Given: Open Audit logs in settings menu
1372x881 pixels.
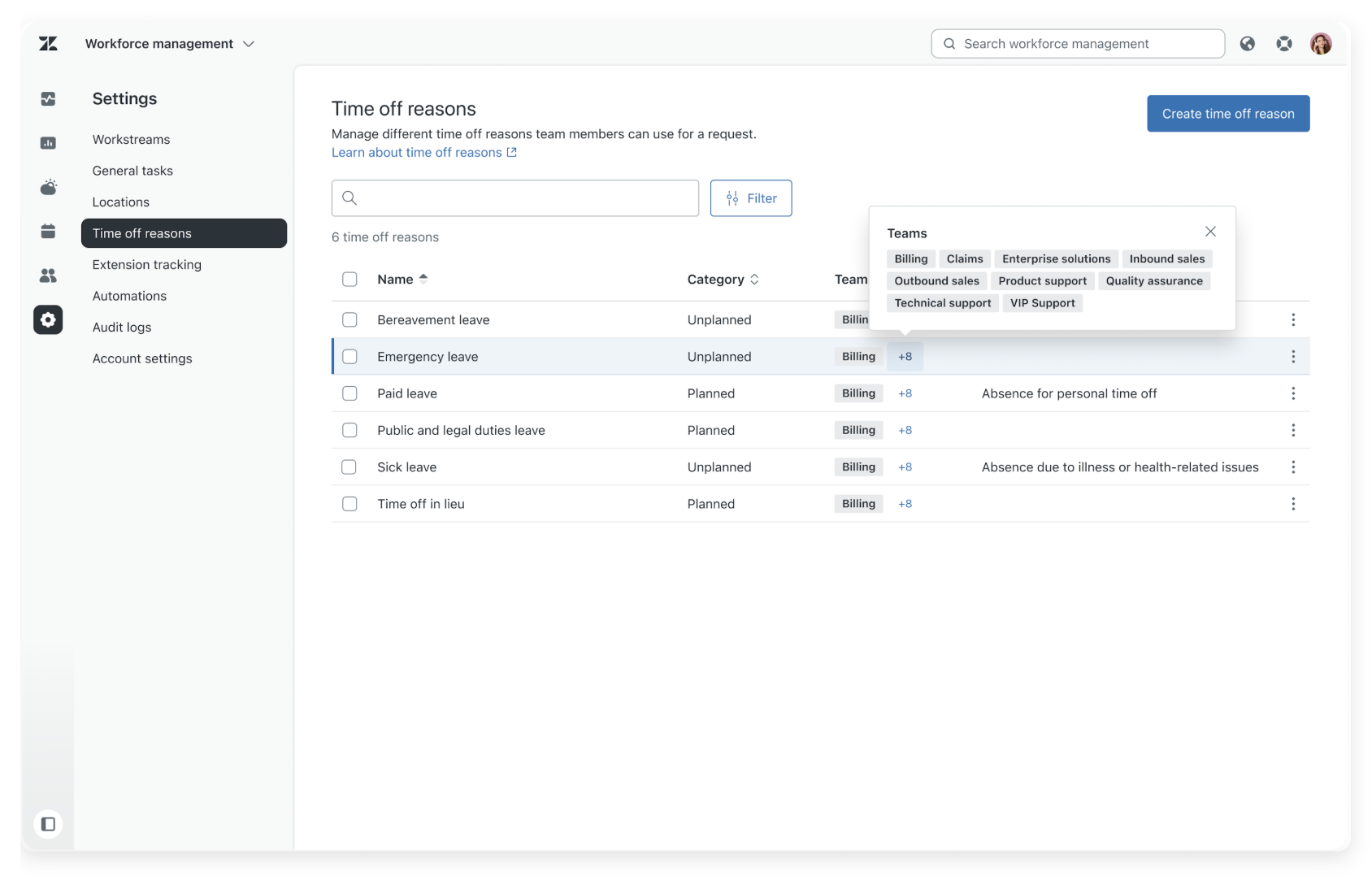Looking at the screenshot, I should tap(122, 328).
